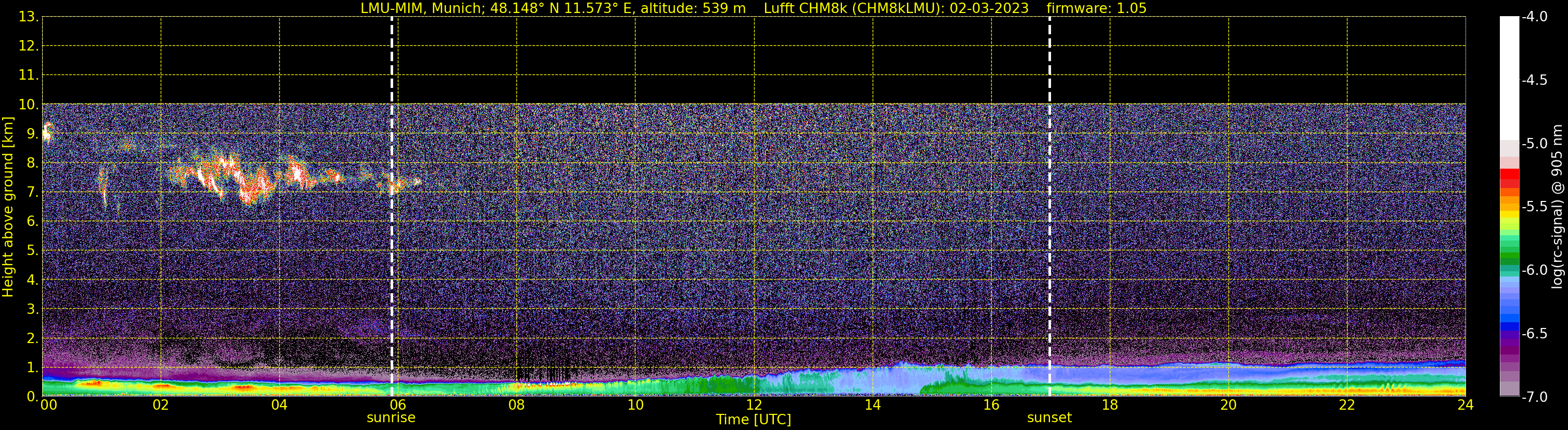Image resolution: width=1568 pixels, height=430 pixels.
Task: Select the 'Time [UTC]' axis title
Action: point(754,420)
